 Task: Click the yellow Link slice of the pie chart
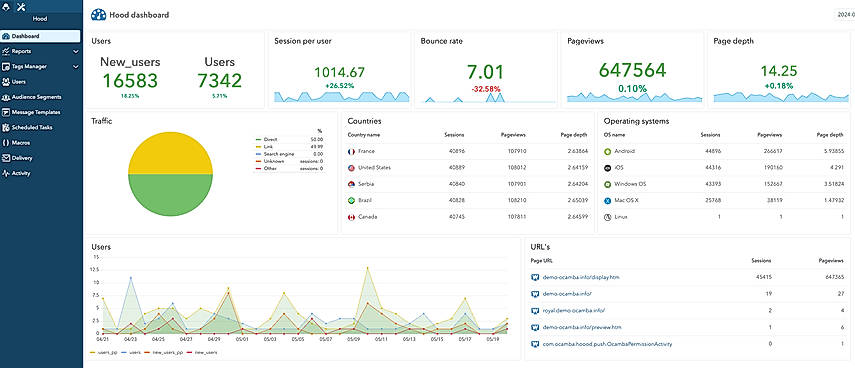click(170, 155)
